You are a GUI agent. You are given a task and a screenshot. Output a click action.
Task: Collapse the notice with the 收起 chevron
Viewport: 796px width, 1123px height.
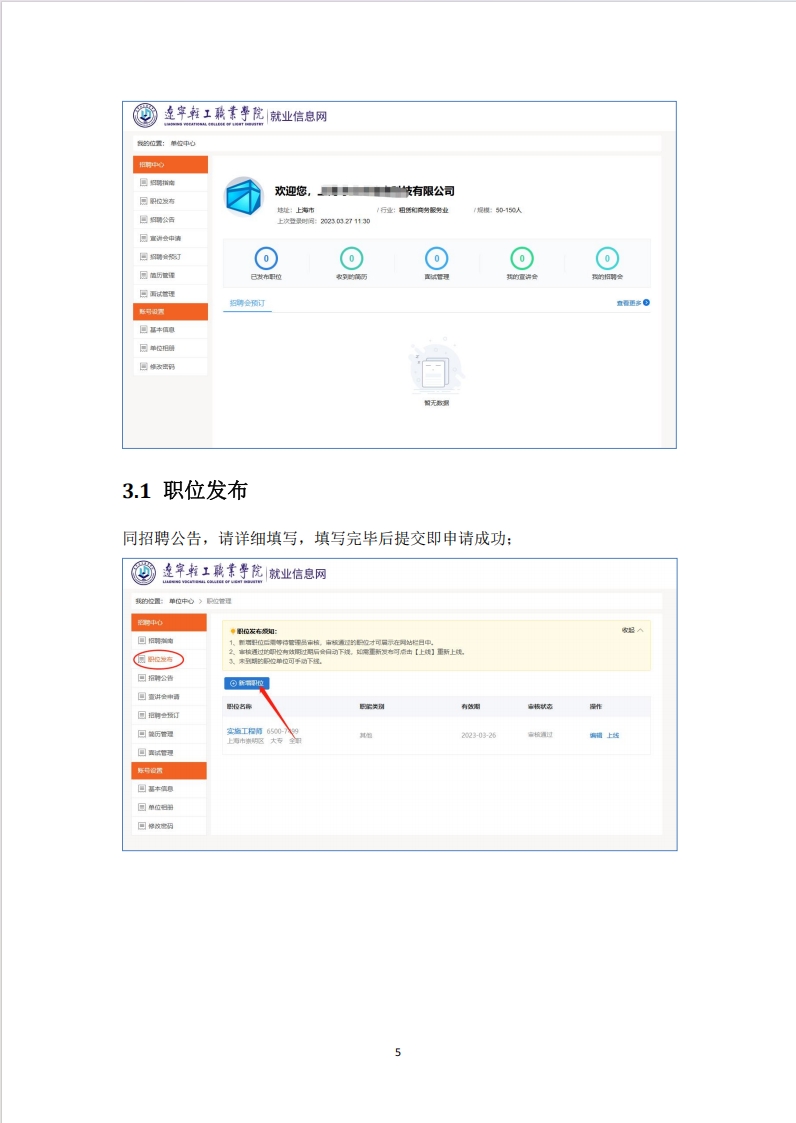click(x=641, y=630)
